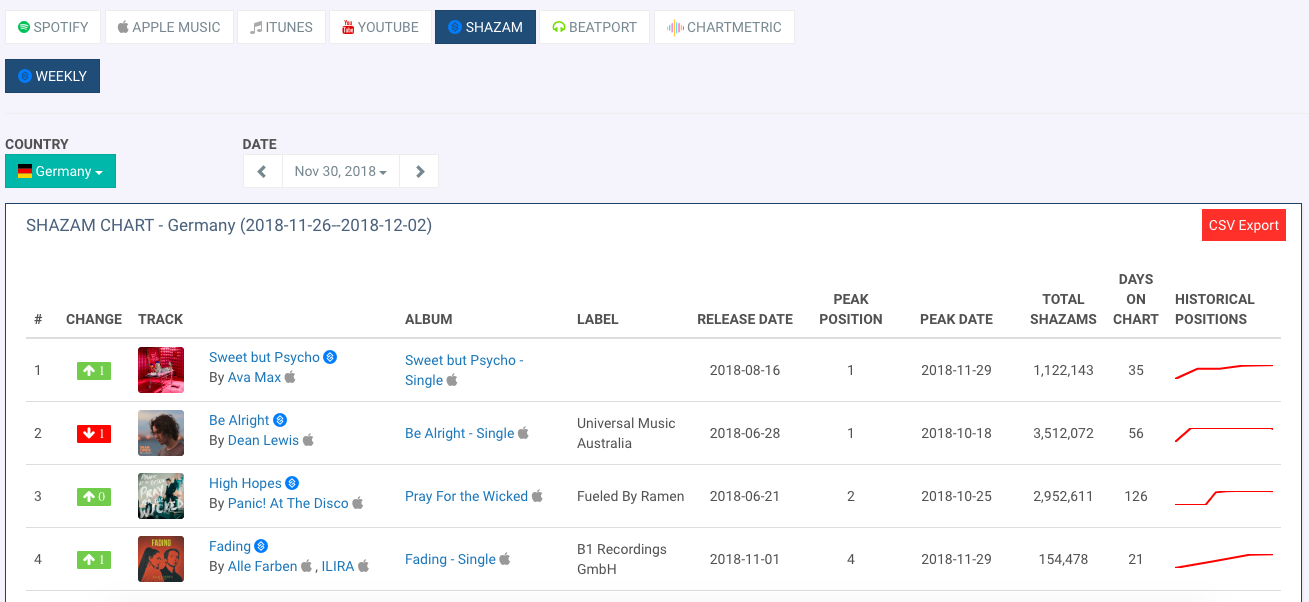Select the Universal Music Australia label cell
The width and height of the screenshot is (1309, 602).
[626, 433]
